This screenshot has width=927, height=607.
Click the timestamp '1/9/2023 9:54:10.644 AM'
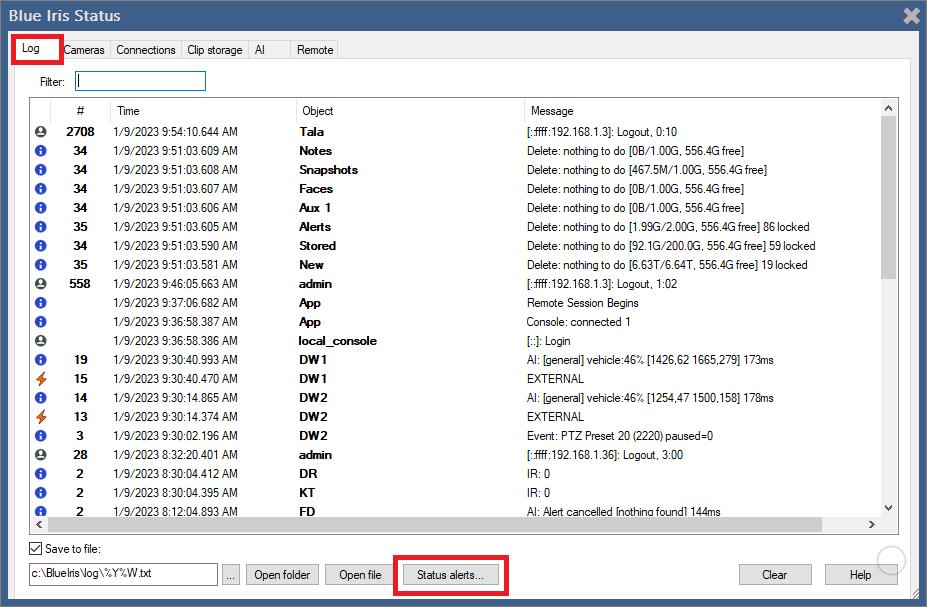(x=175, y=132)
